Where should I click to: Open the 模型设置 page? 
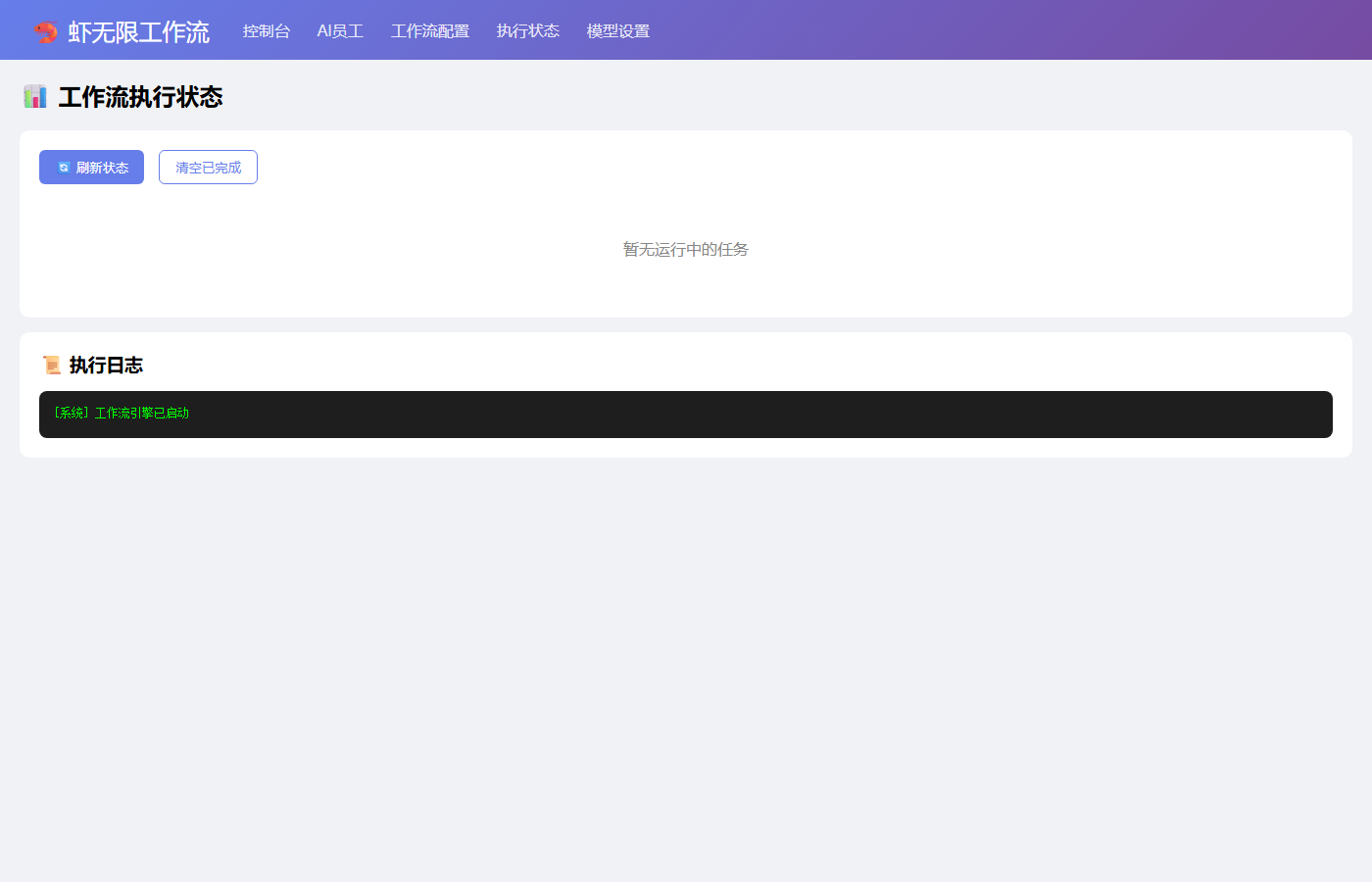pos(617,31)
